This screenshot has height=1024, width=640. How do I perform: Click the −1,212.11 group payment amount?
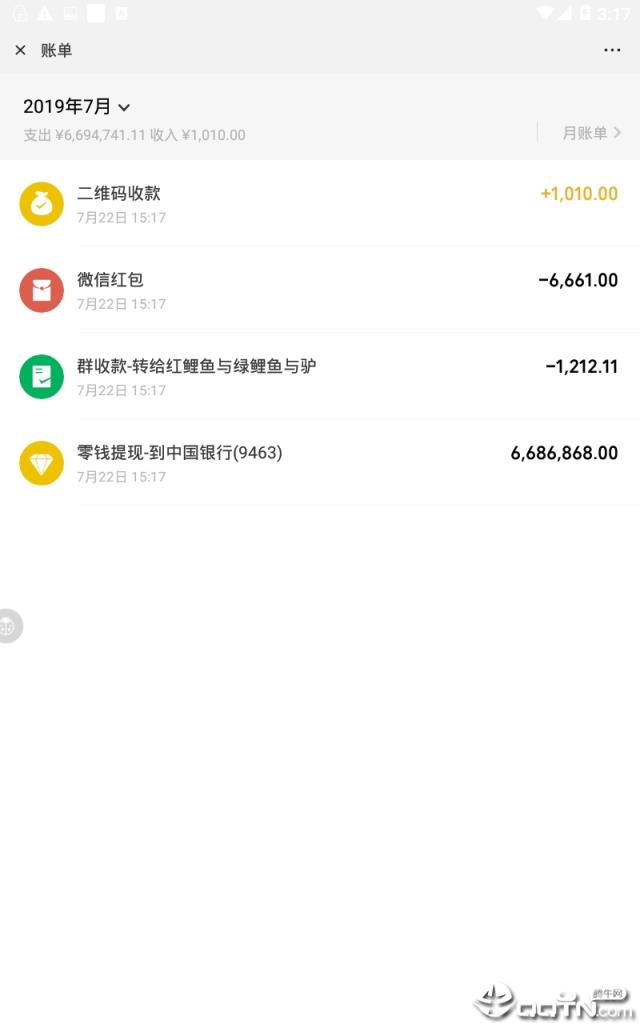581,367
